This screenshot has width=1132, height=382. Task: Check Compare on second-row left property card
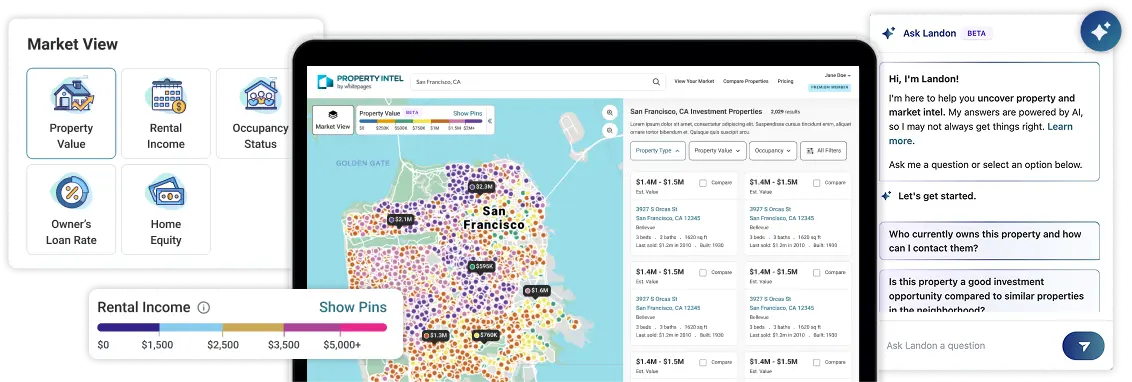point(703,273)
